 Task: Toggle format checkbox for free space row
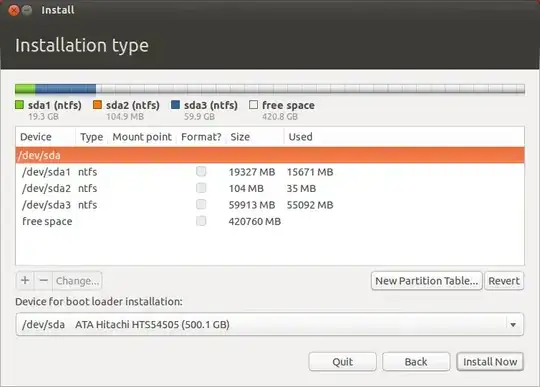tap(201, 221)
